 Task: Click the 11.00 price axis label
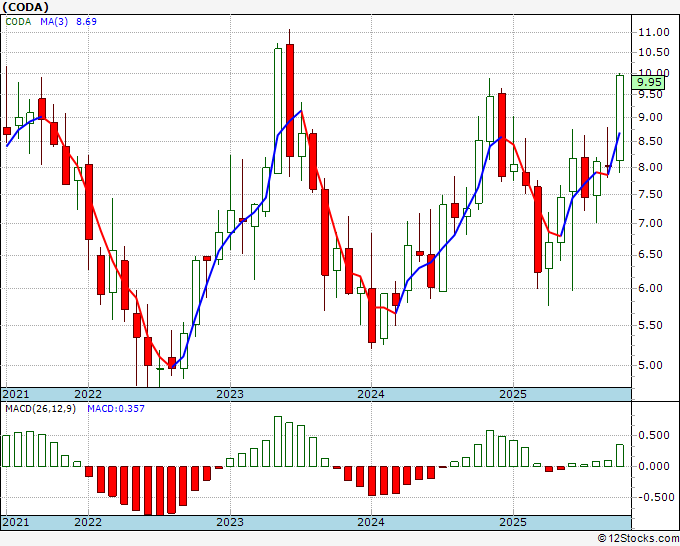click(x=654, y=32)
